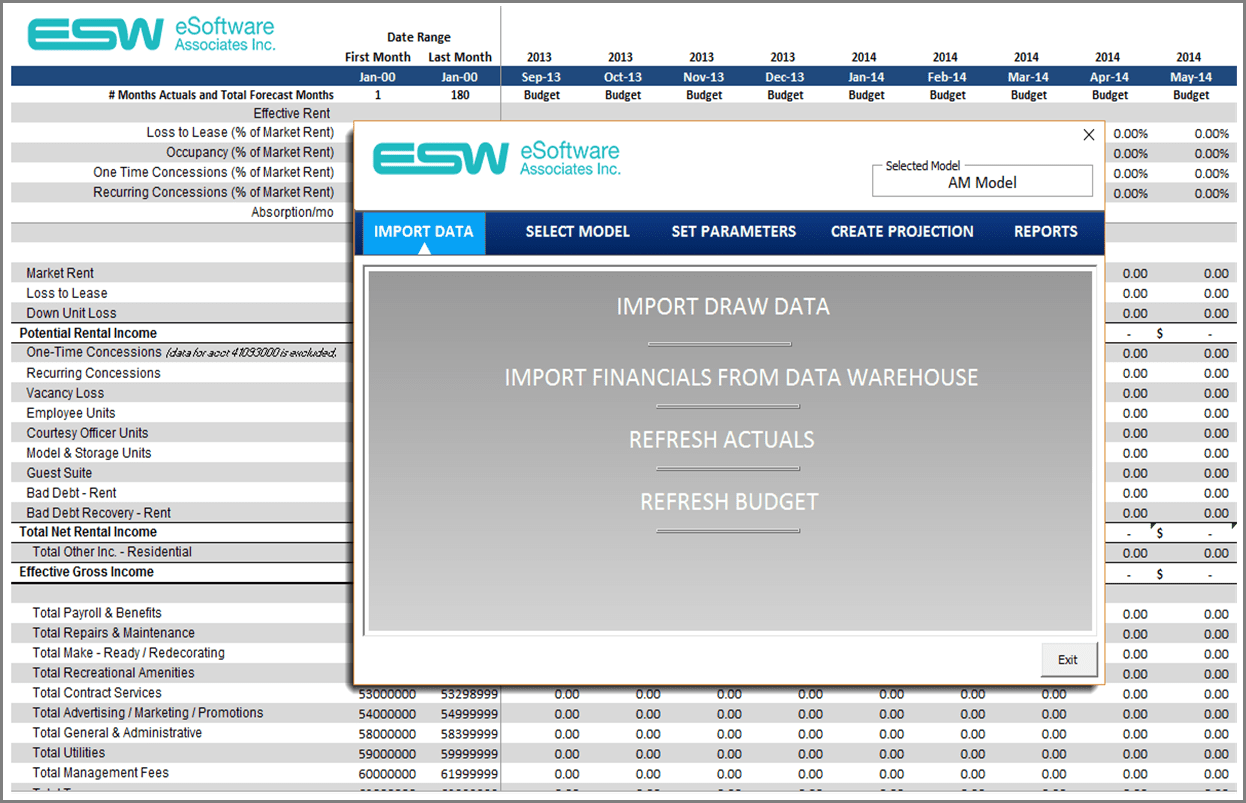Screen dimensions: 1246x803
Task: Select the Feb-14 column header cell
Action: [947, 77]
